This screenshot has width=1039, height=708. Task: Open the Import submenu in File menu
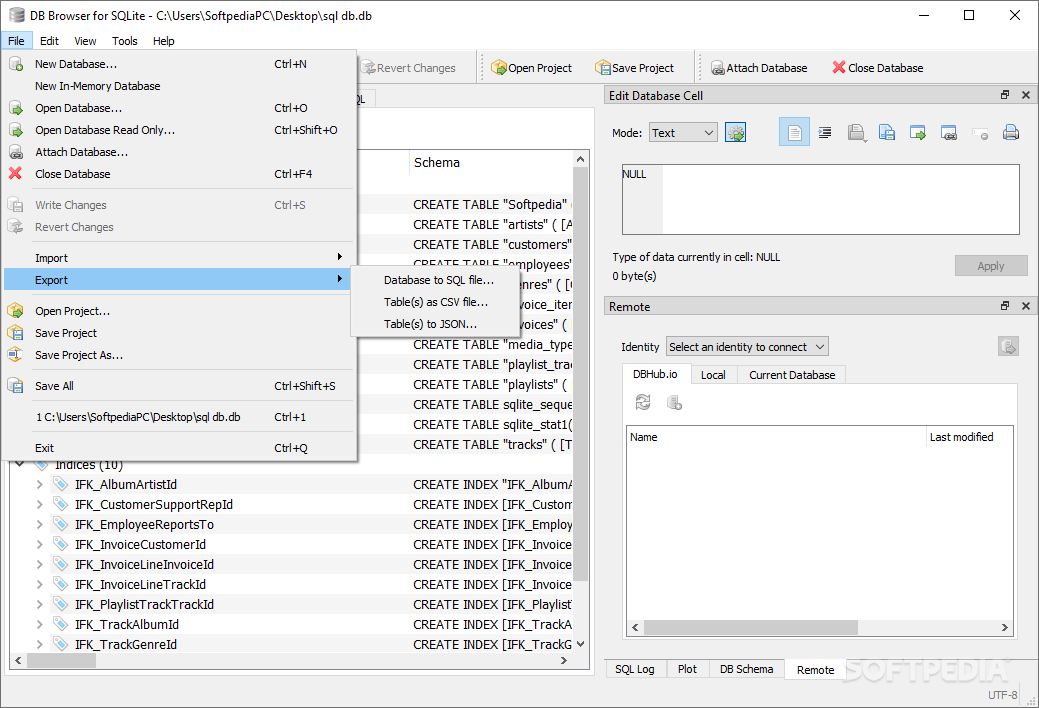[x=178, y=257]
